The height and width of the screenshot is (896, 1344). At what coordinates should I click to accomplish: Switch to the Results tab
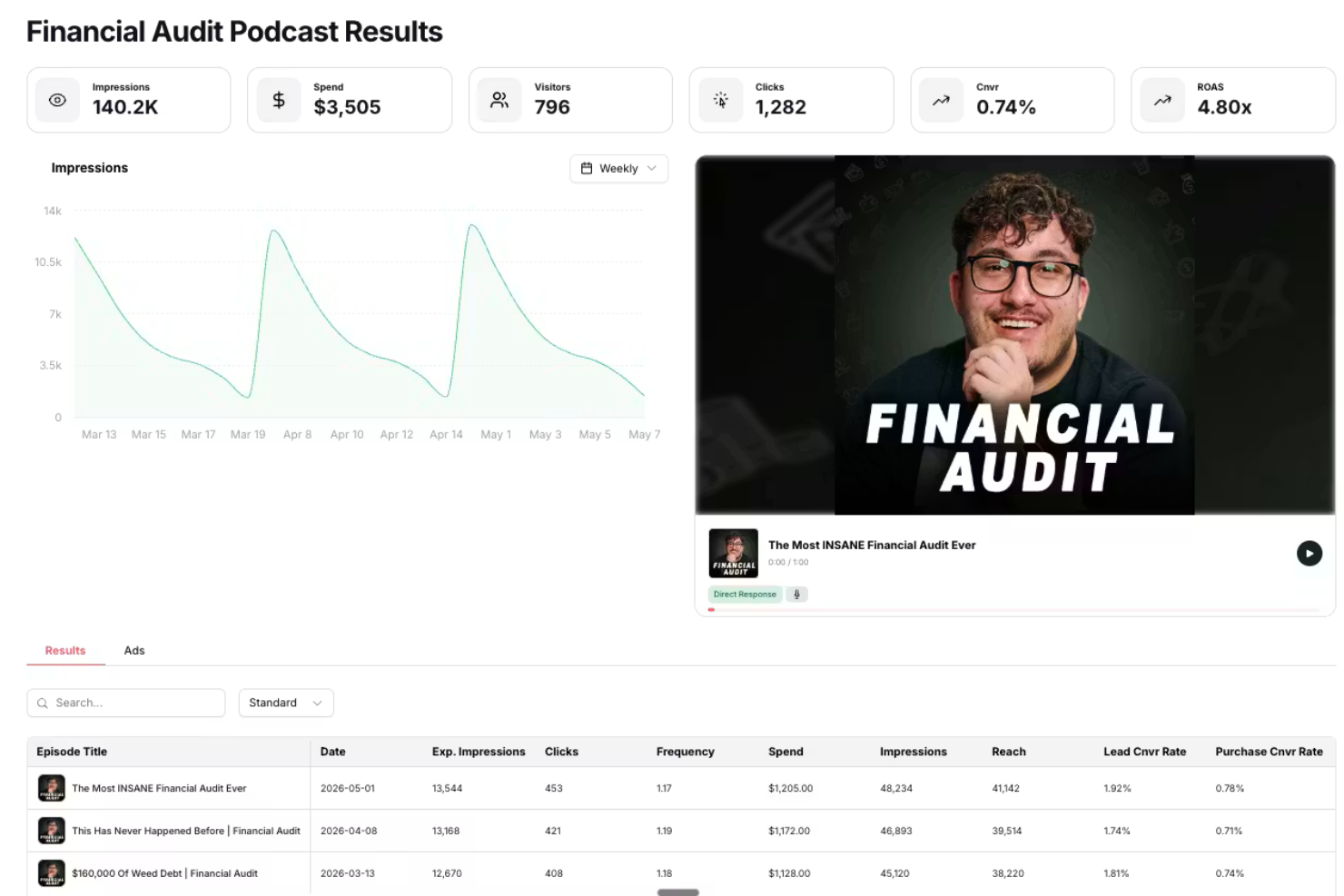click(x=65, y=650)
